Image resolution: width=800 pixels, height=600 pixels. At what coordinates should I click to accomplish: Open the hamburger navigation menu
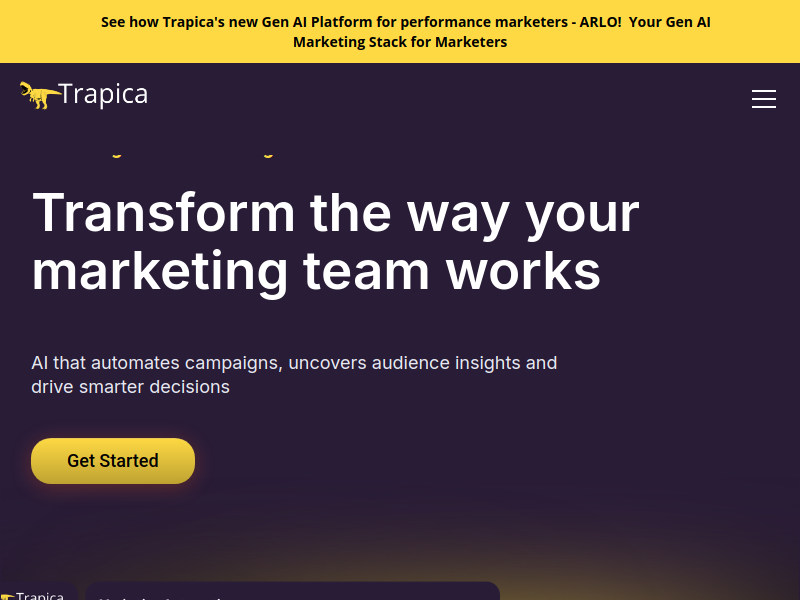point(764,99)
